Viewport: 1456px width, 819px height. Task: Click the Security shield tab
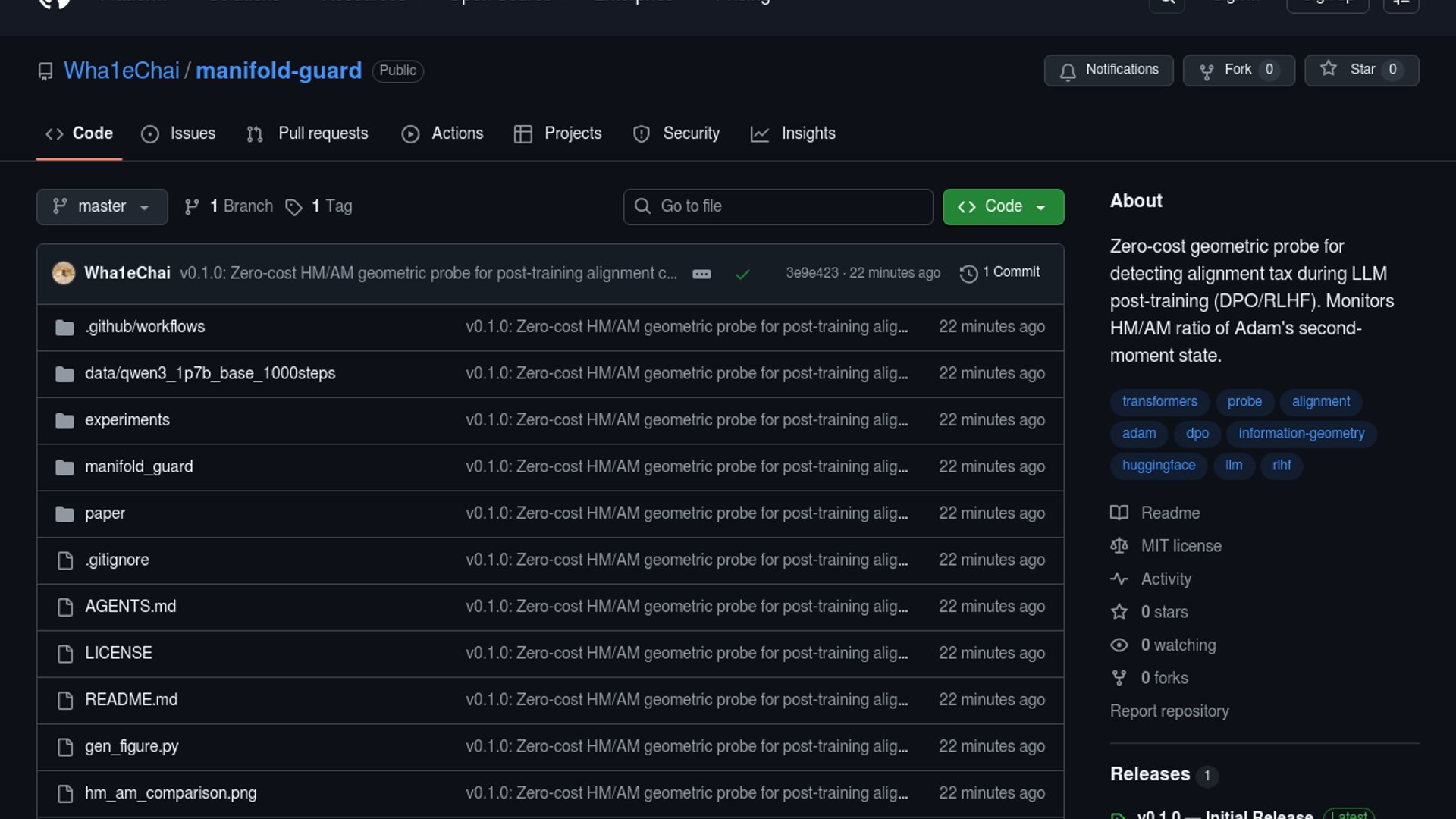[x=676, y=133]
